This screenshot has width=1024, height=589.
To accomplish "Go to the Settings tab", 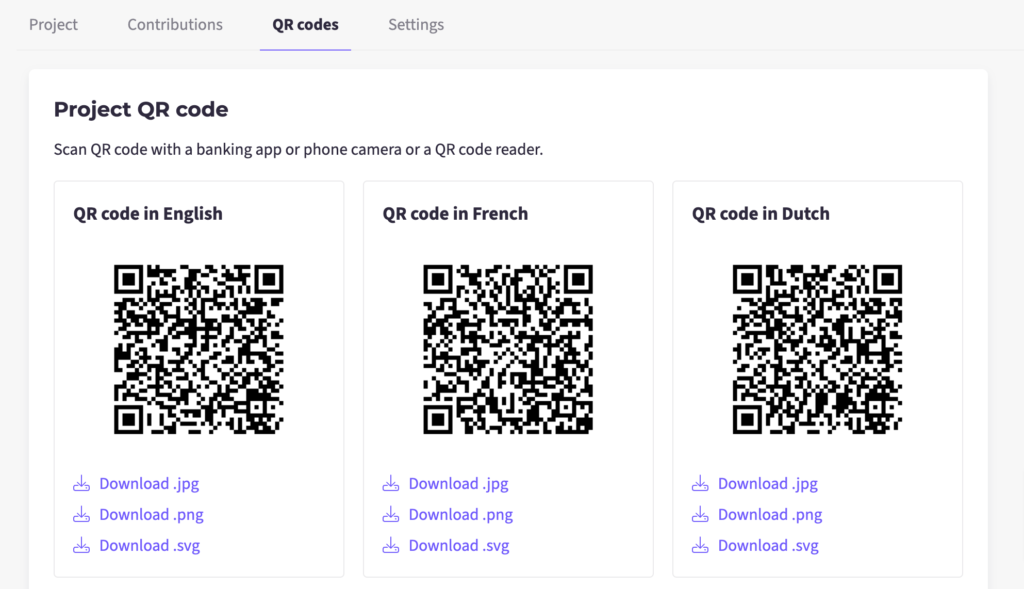I will coord(416,24).
